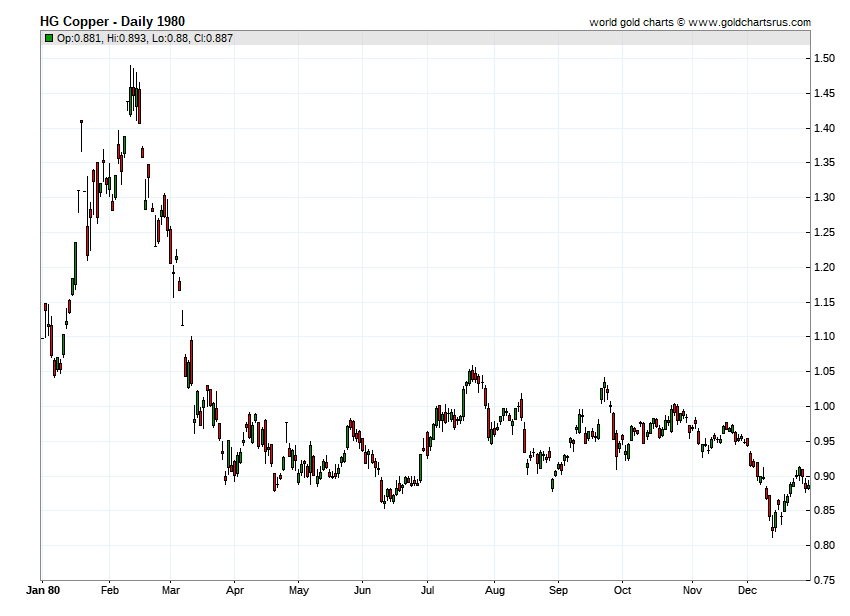Image resolution: width=850 pixels, height=616 pixels.
Task: Click the Nov date axis label
Action: 692,591
